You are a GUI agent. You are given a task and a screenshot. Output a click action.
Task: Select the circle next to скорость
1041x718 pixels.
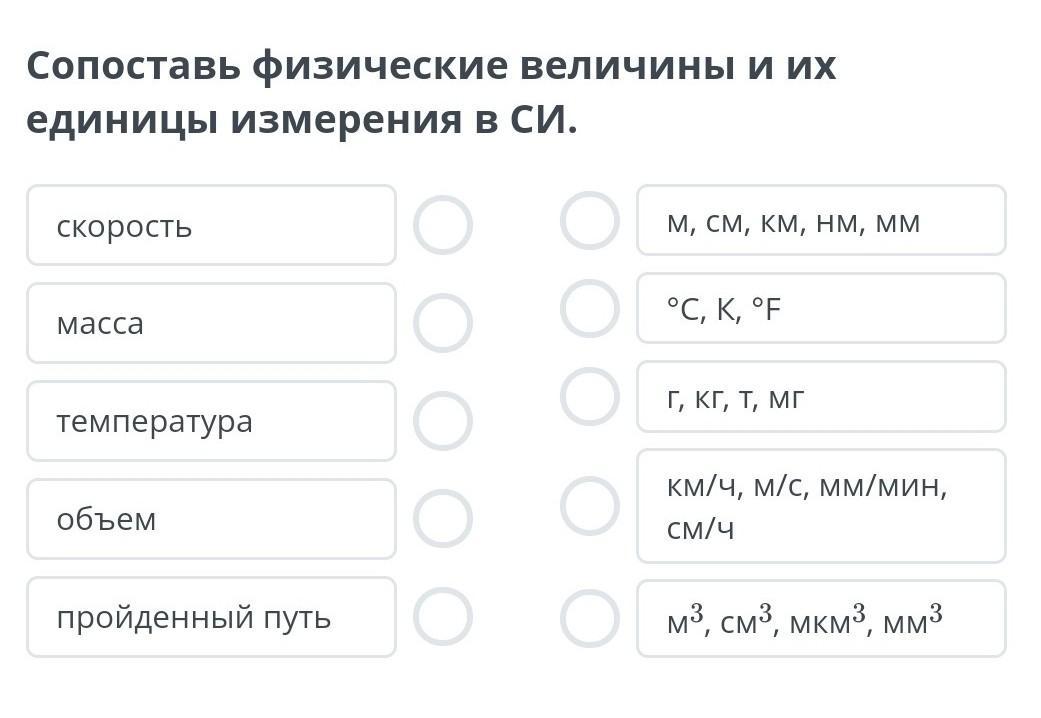click(x=442, y=225)
